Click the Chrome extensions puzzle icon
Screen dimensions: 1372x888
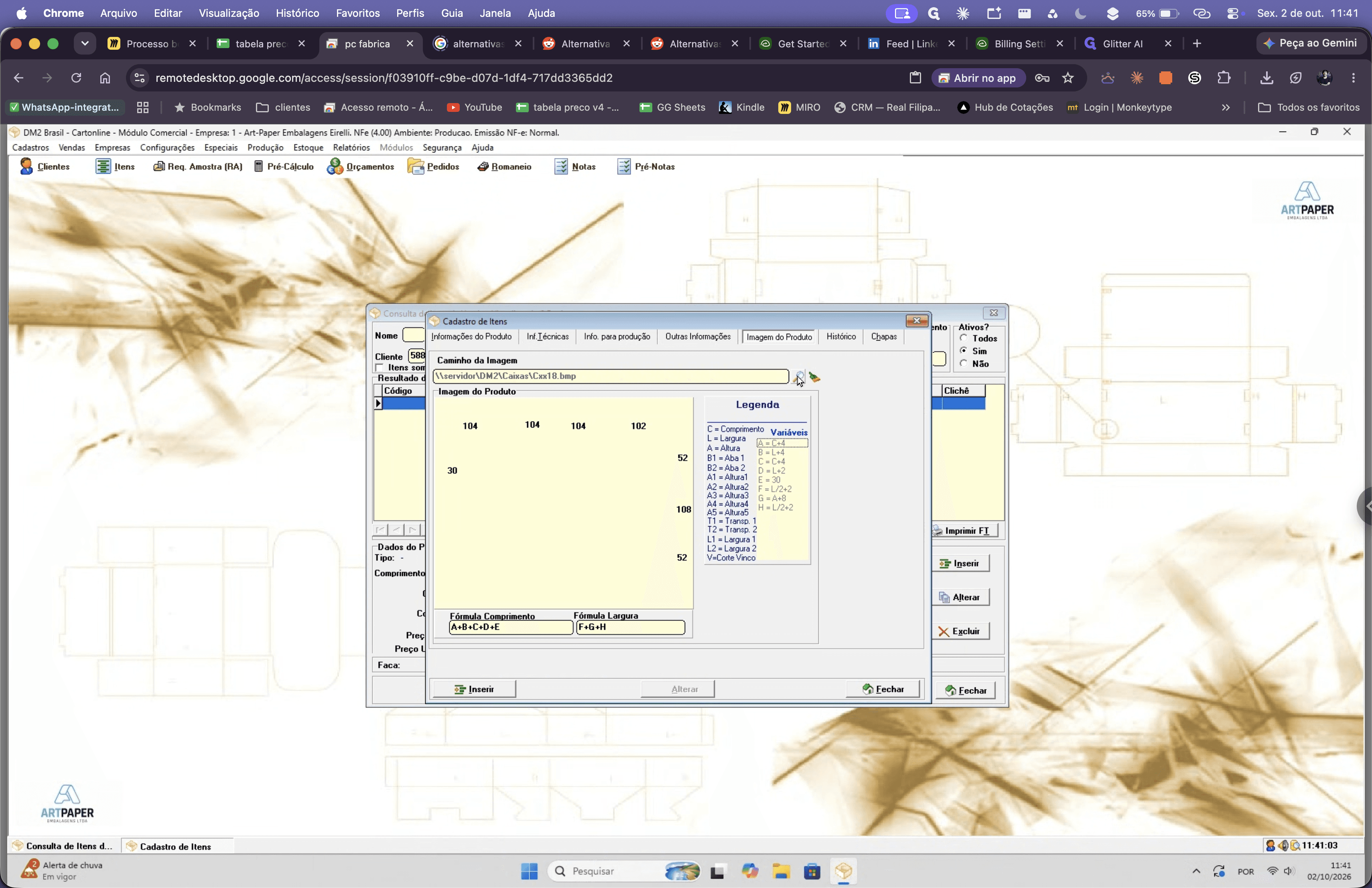pyautogui.click(x=1223, y=78)
